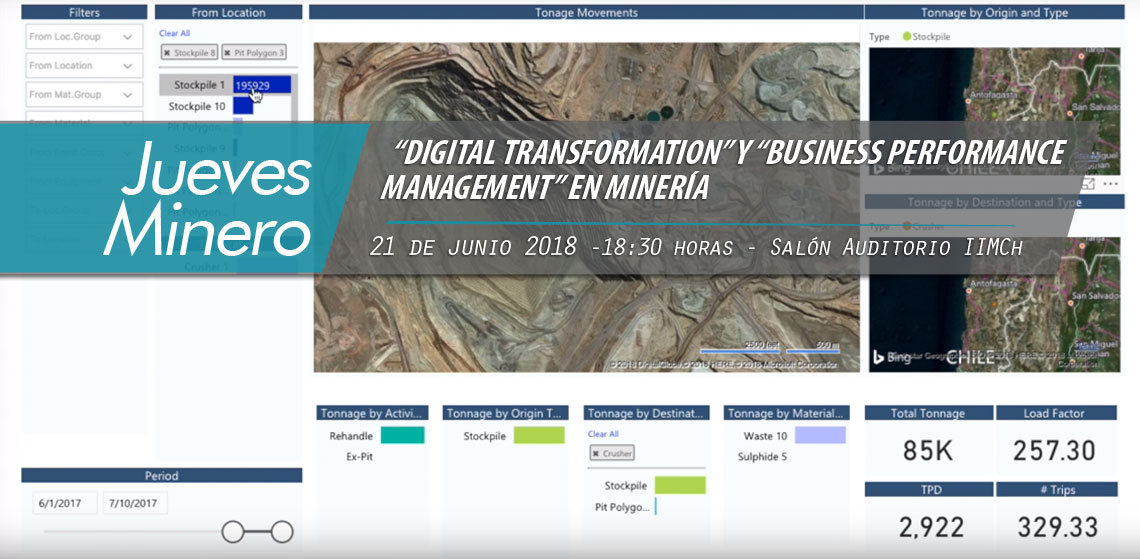Viewport: 1140px width, 559px height.
Task: Select the green Stockpile bar in Origin T... chart
Action: [539, 435]
